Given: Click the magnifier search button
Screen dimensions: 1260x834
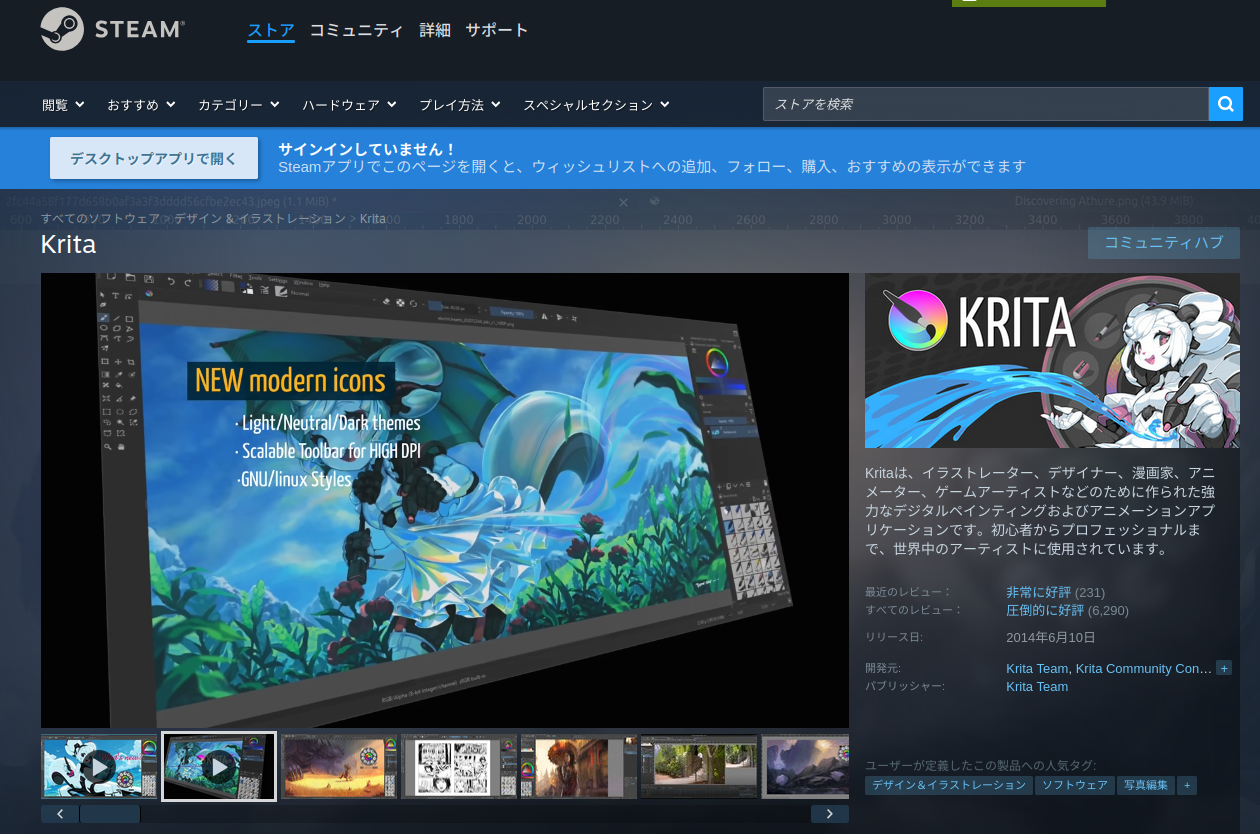Looking at the screenshot, I should [1225, 104].
